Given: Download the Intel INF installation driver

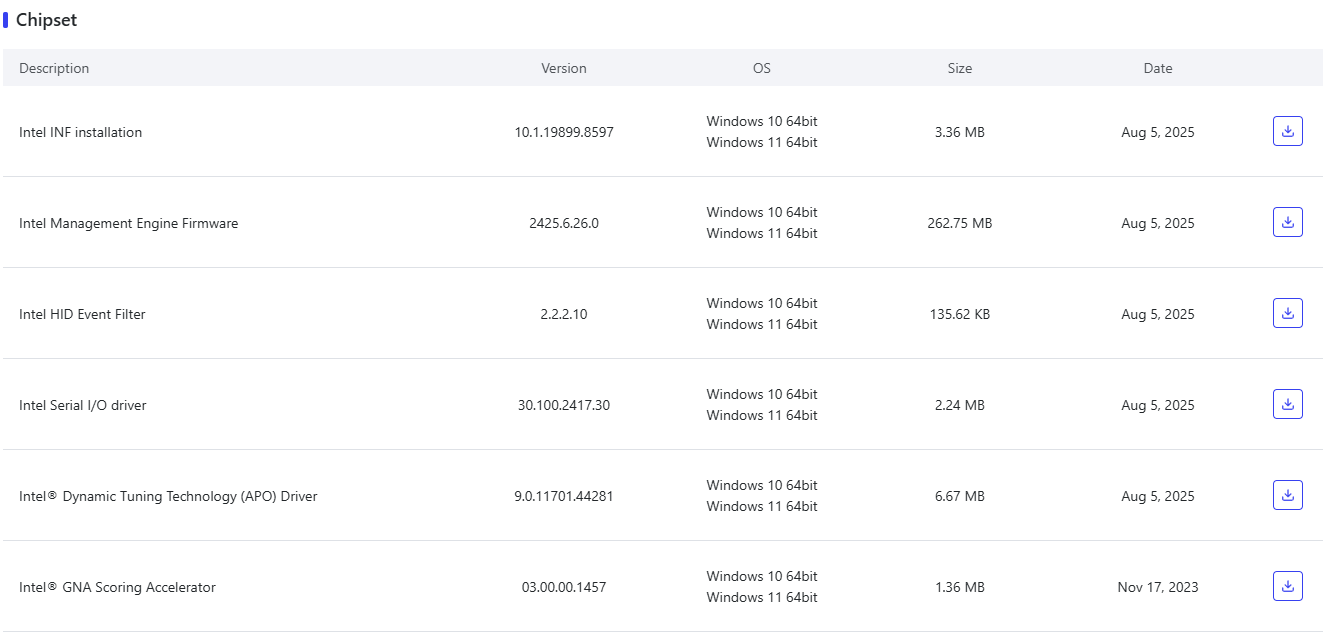Looking at the screenshot, I should point(1288,131).
